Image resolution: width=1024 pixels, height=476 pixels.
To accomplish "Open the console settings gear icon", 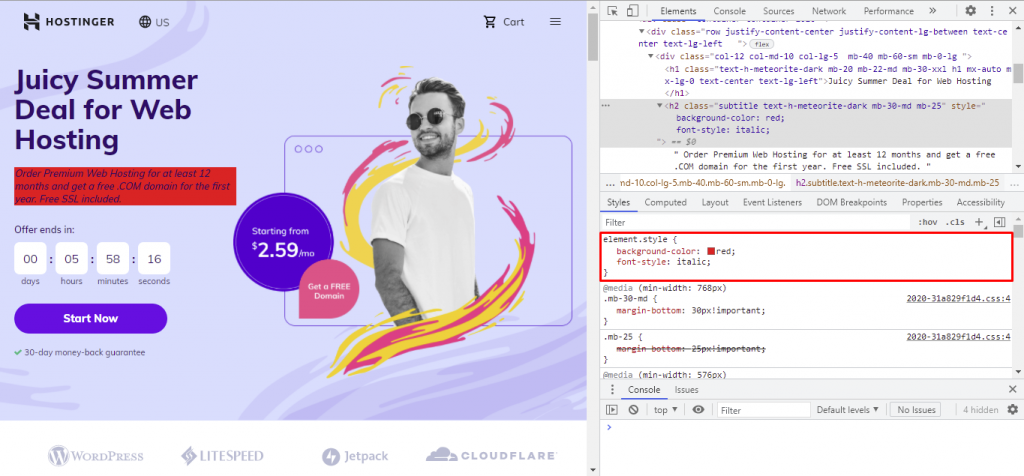I will point(1012,409).
